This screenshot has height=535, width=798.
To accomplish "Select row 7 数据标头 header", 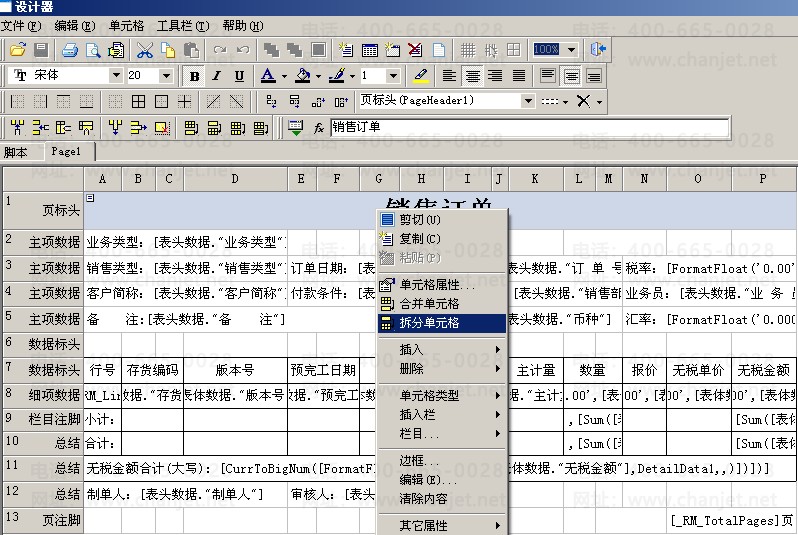I will (x=43, y=370).
